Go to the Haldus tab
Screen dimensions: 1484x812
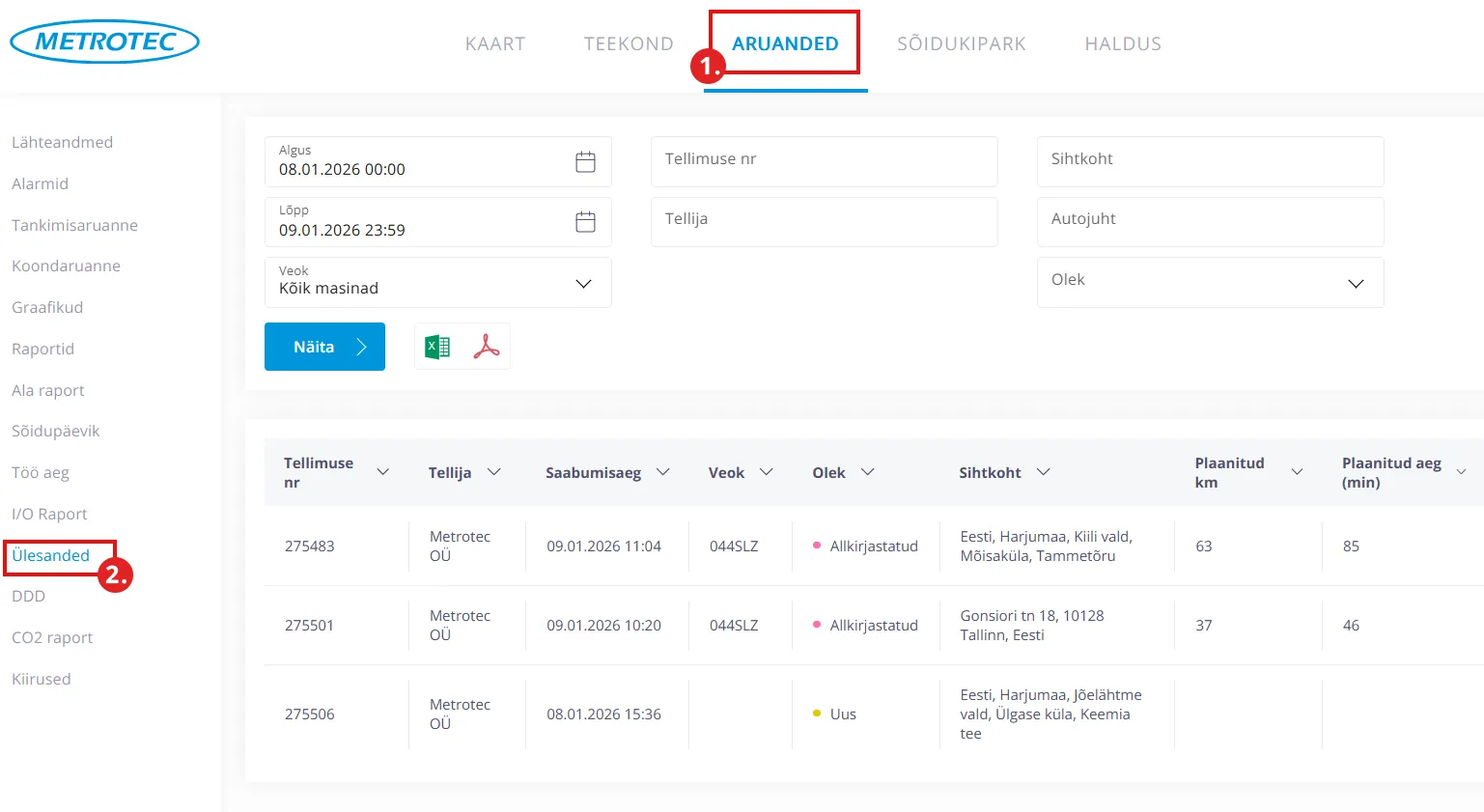coord(1123,43)
